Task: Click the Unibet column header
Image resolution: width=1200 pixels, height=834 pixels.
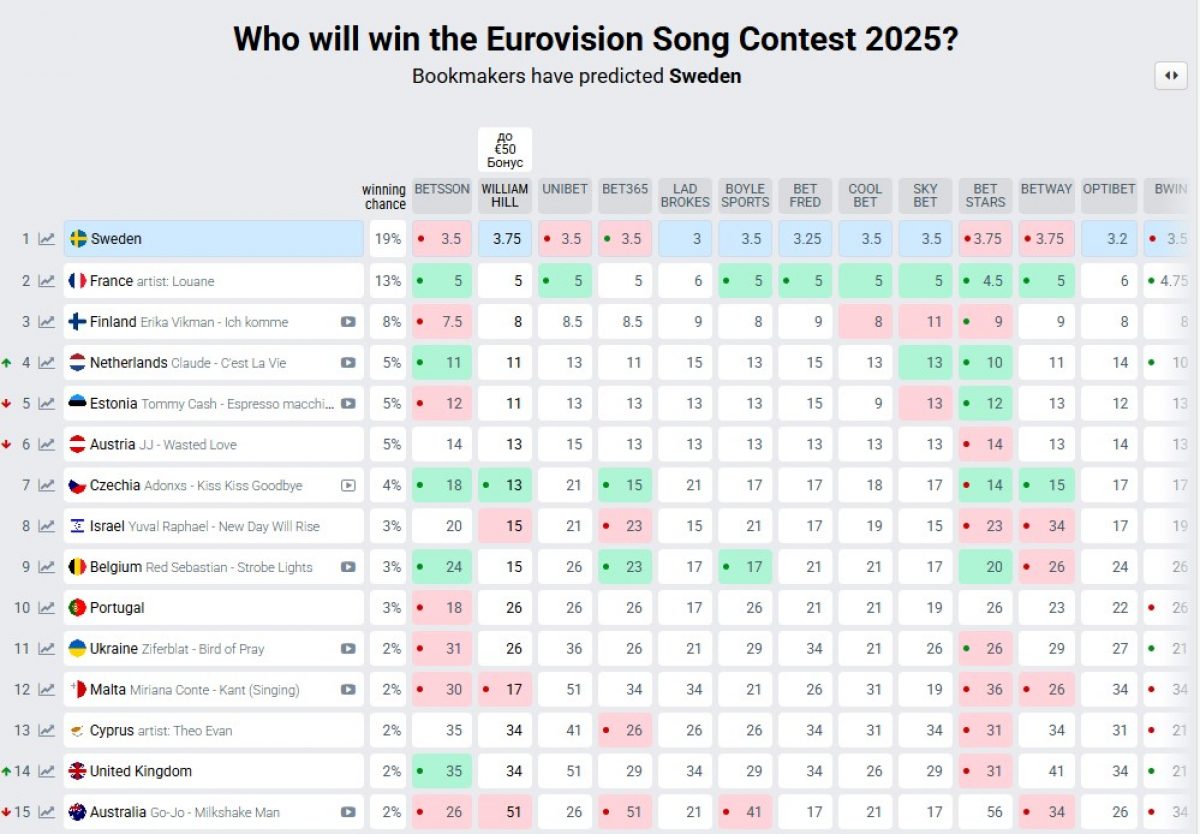Action: 565,189
